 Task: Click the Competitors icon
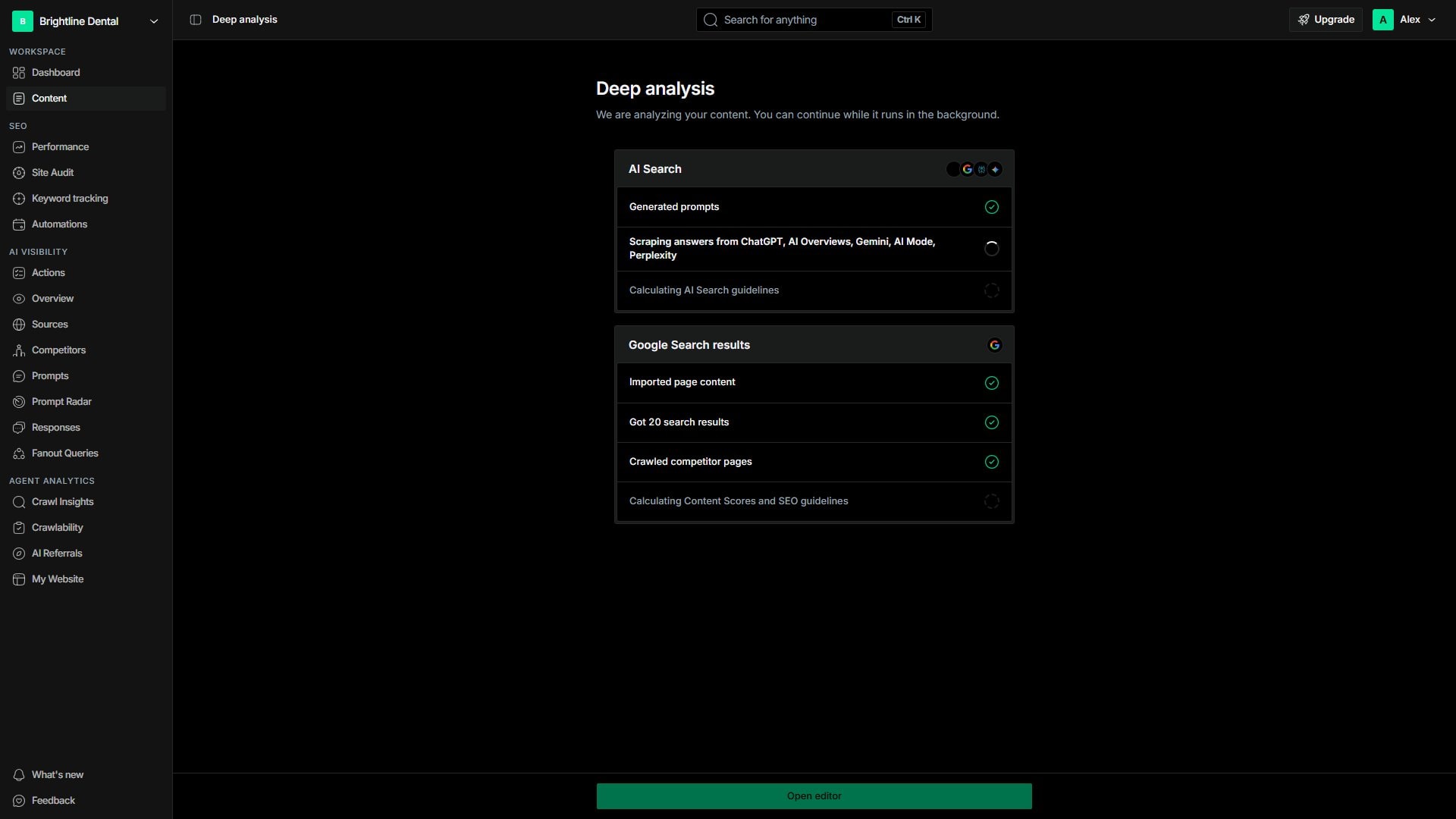19,350
